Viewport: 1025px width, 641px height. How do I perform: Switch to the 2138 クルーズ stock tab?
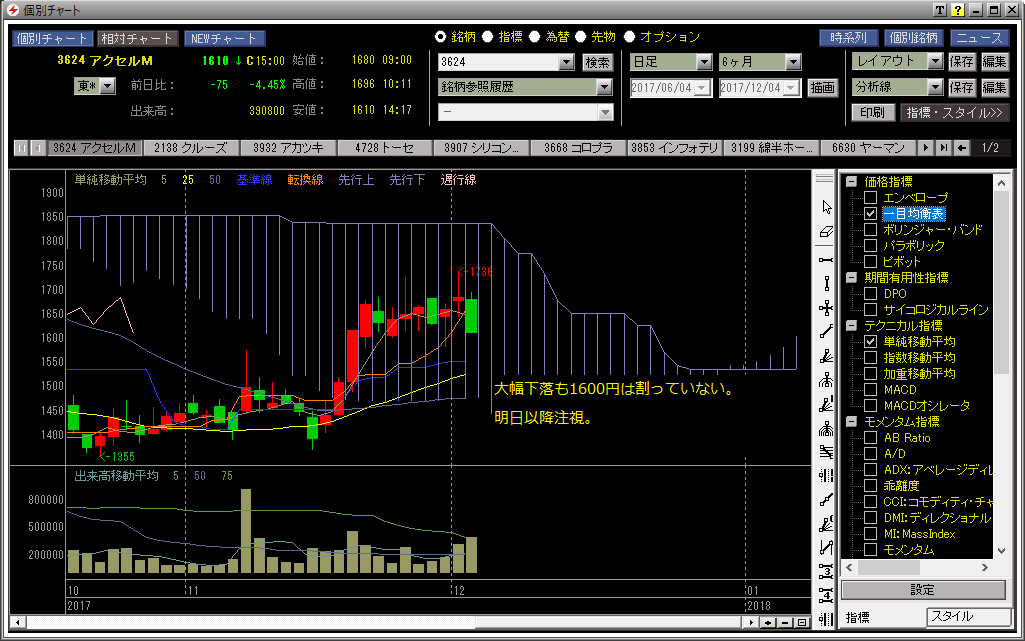pos(191,148)
